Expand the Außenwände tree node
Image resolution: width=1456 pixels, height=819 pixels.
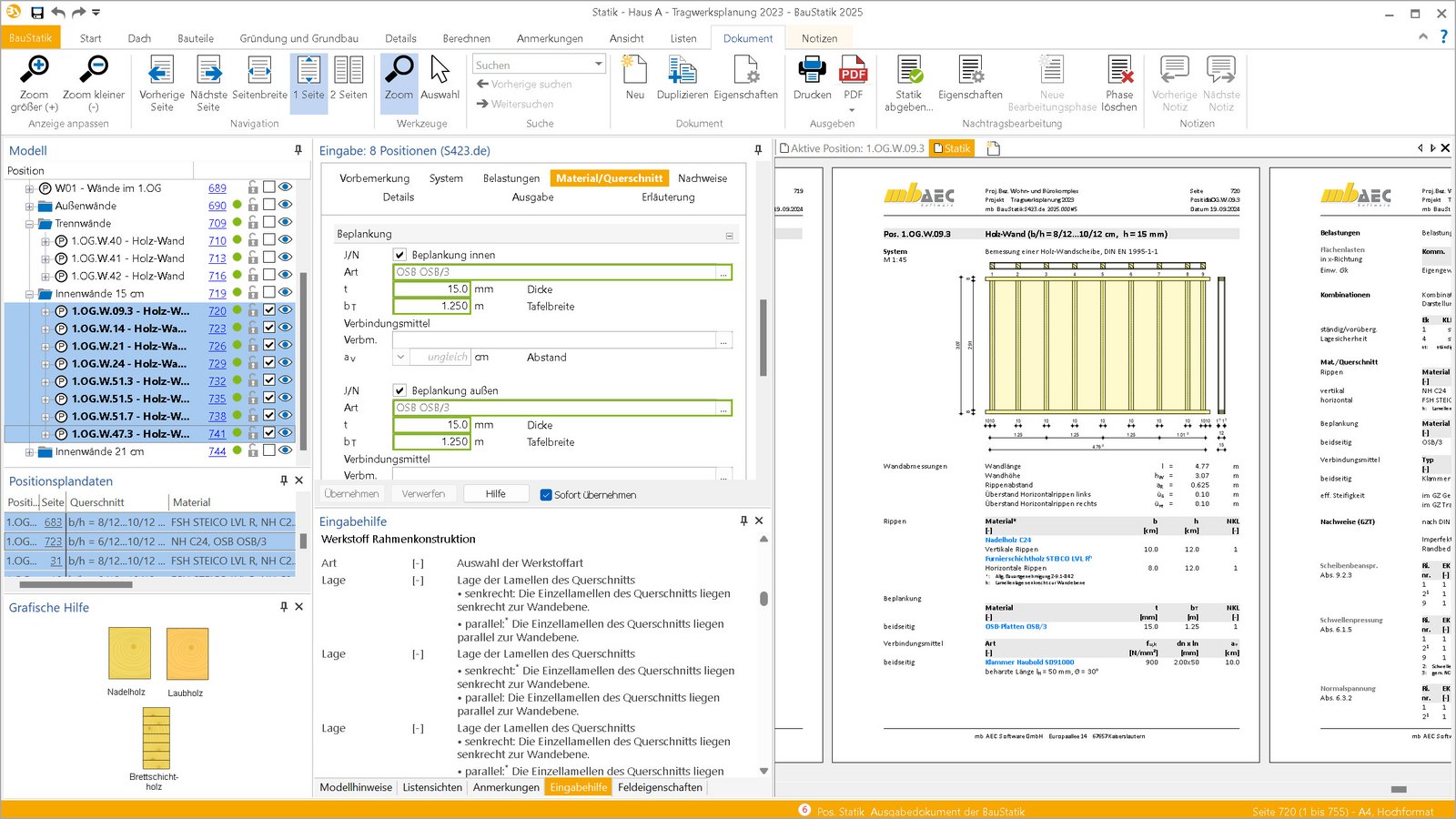tap(29, 207)
